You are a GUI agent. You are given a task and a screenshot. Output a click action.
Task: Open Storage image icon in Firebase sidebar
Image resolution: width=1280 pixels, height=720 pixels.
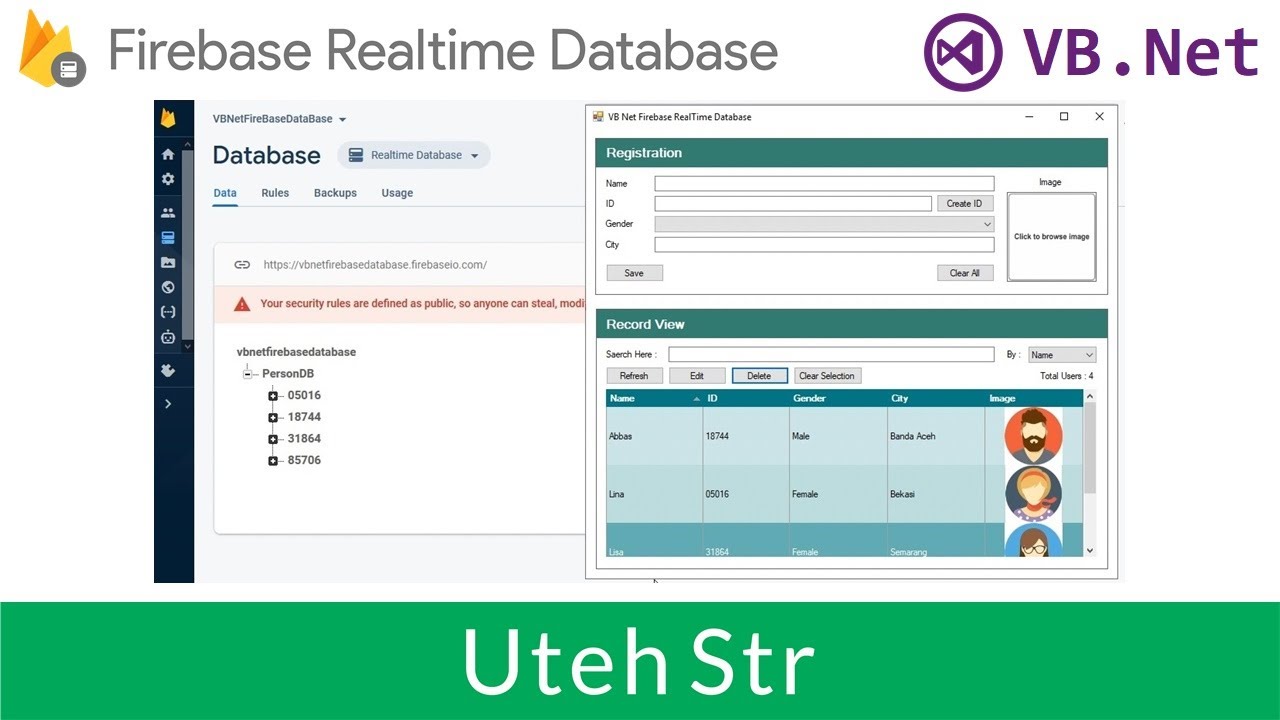point(168,262)
